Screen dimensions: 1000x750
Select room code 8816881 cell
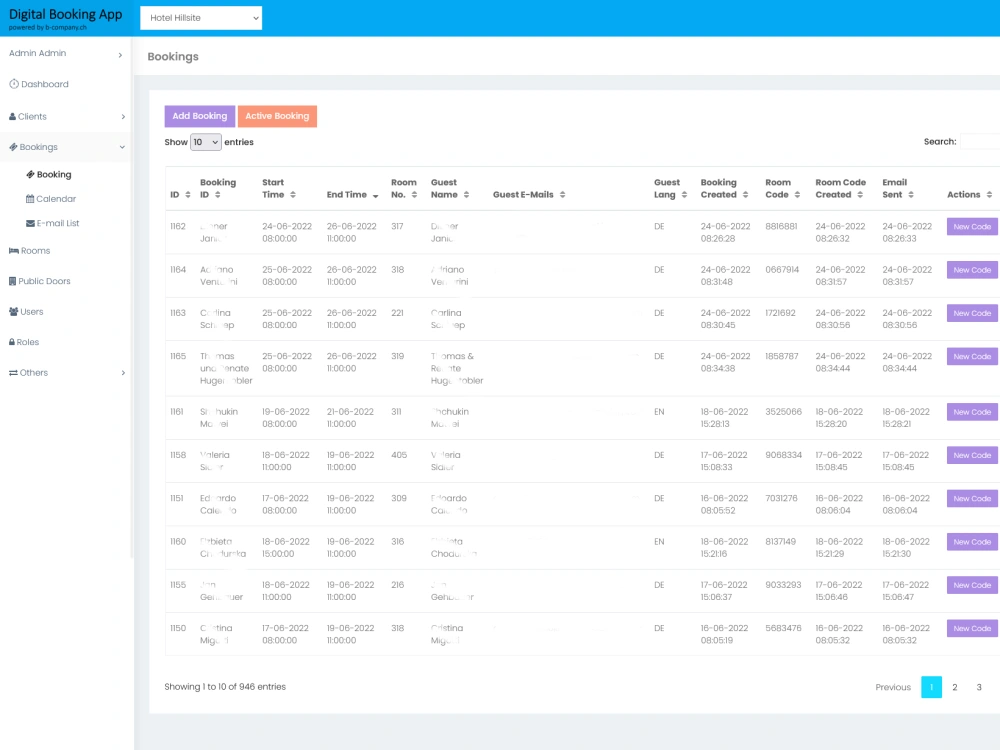pos(781,226)
